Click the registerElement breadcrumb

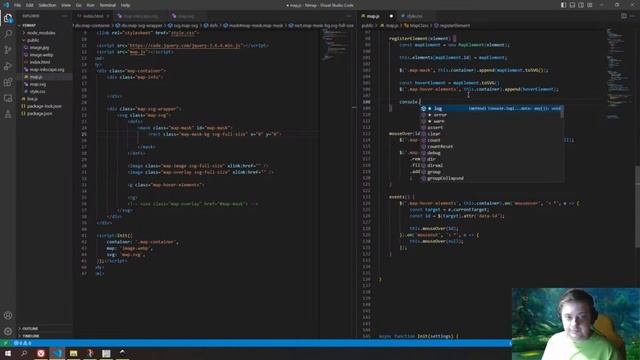[x=452, y=26]
